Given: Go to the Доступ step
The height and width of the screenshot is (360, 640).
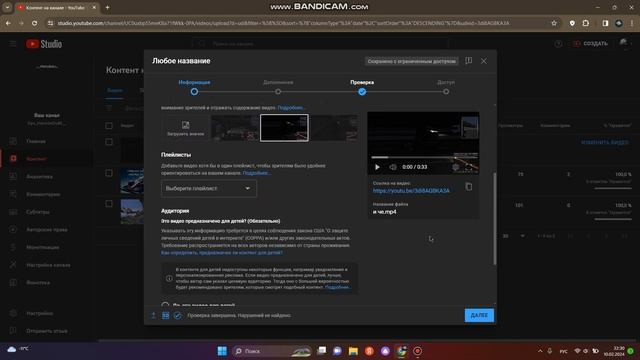Looking at the screenshot, I should (446, 87).
